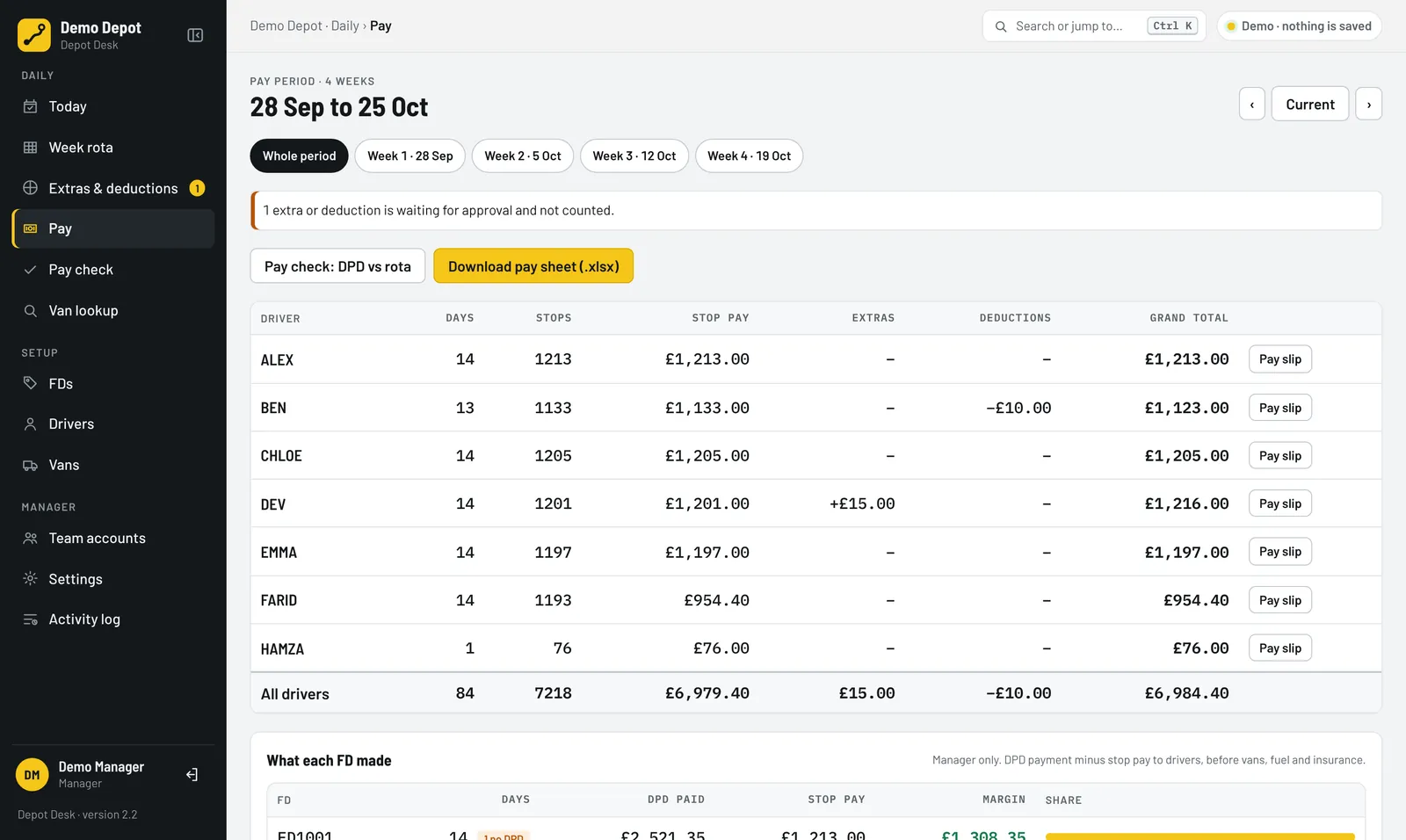Open Settings gear icon

point(30,579)
